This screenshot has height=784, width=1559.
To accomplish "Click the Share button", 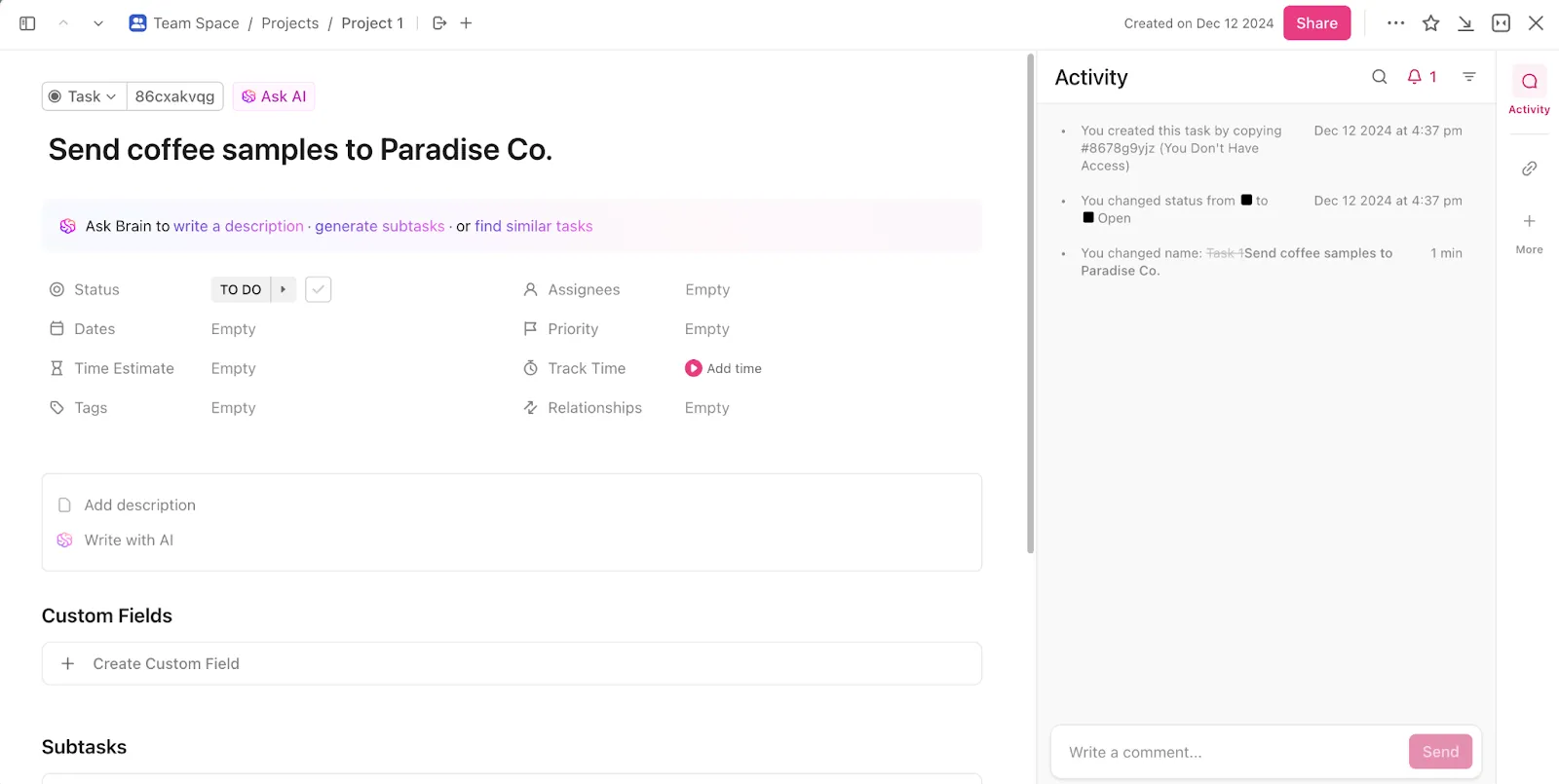I will (1316, 23).
